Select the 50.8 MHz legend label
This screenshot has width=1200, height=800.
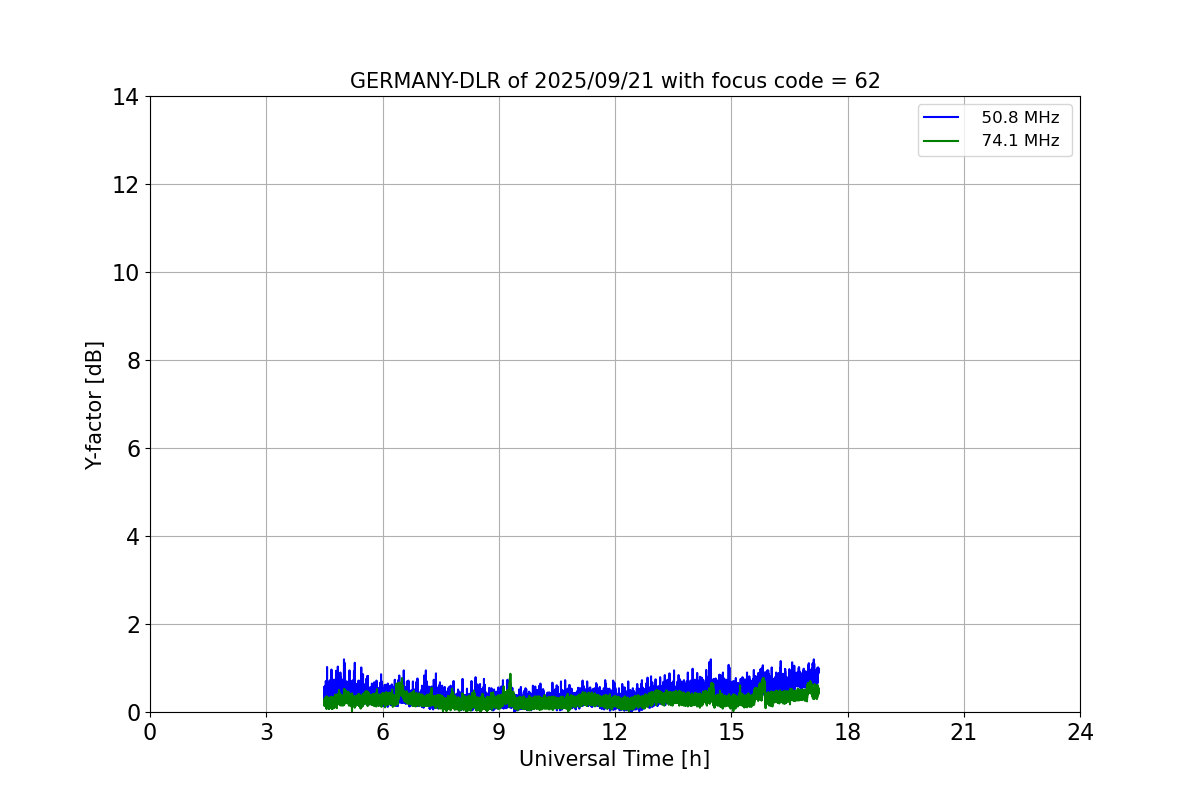click(x=1020, y=118)
